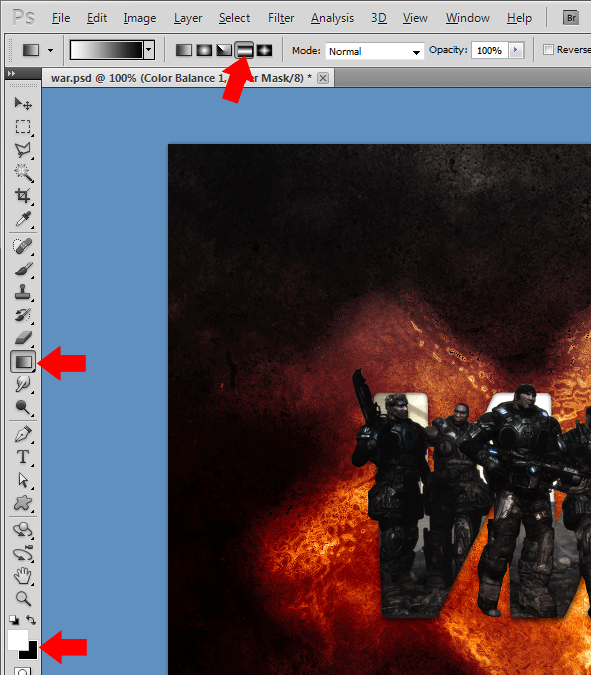The height and width of the screenshot is (675, 591).
Task: Select the Horizontal Type tool
Action: (x=23, y=457)
